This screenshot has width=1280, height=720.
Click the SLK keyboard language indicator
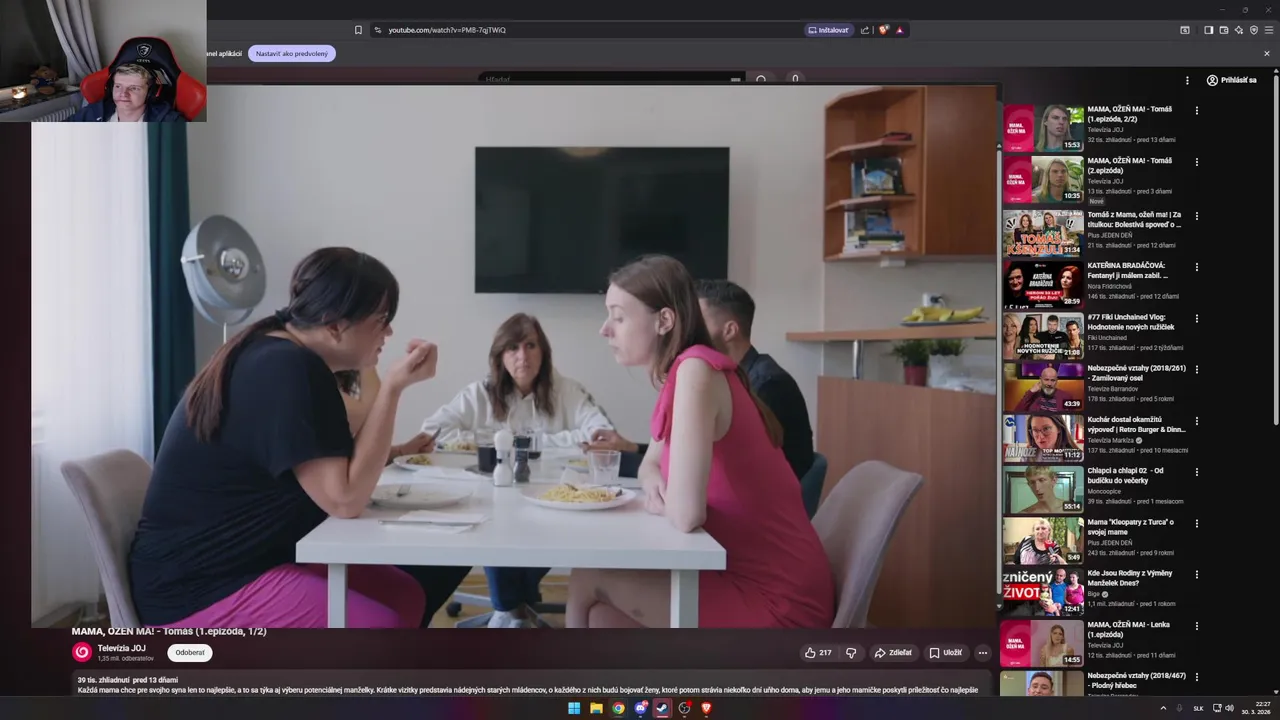tap(1198, 708)
